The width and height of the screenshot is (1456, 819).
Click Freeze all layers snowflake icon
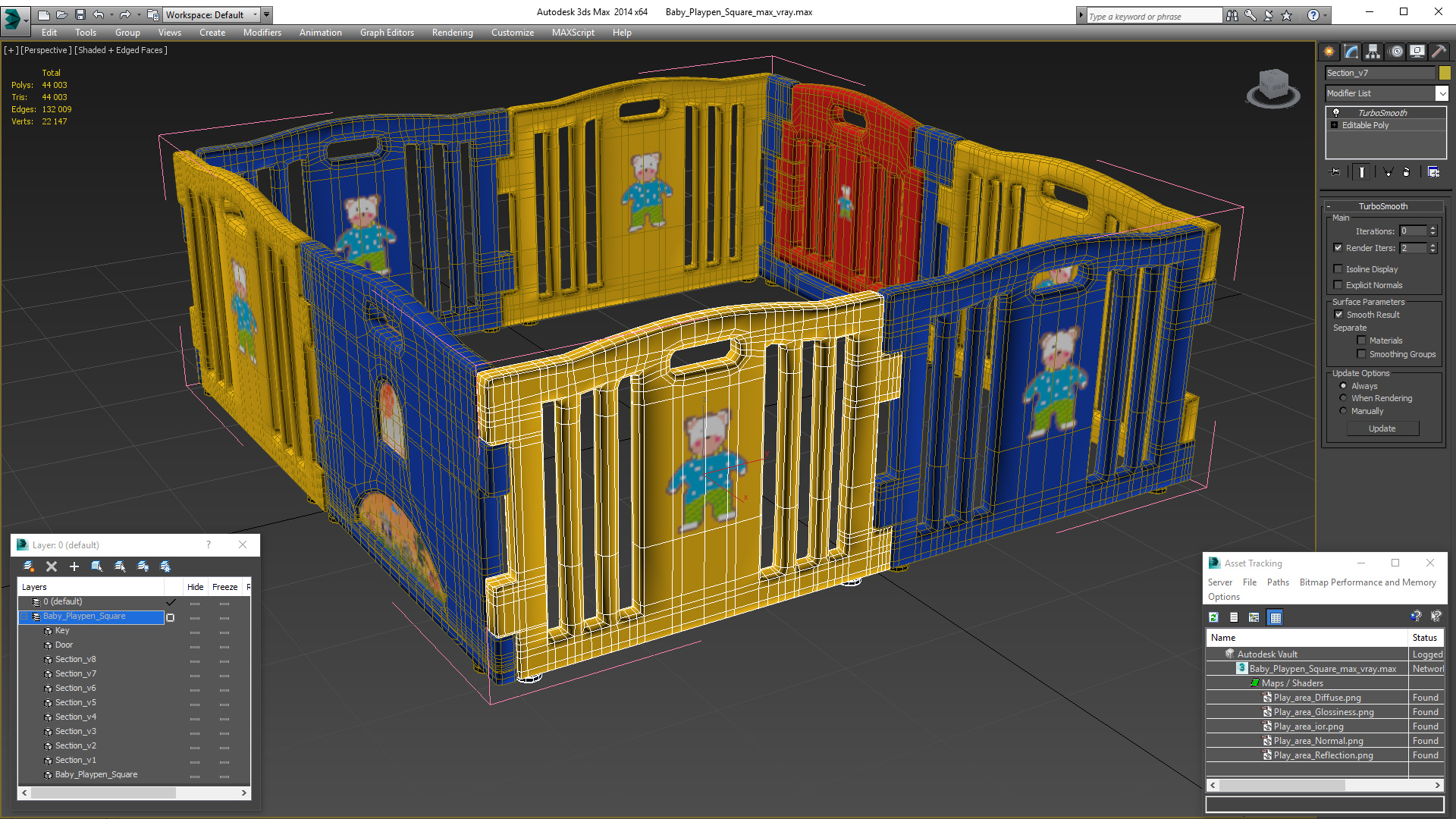coord(165,566)
